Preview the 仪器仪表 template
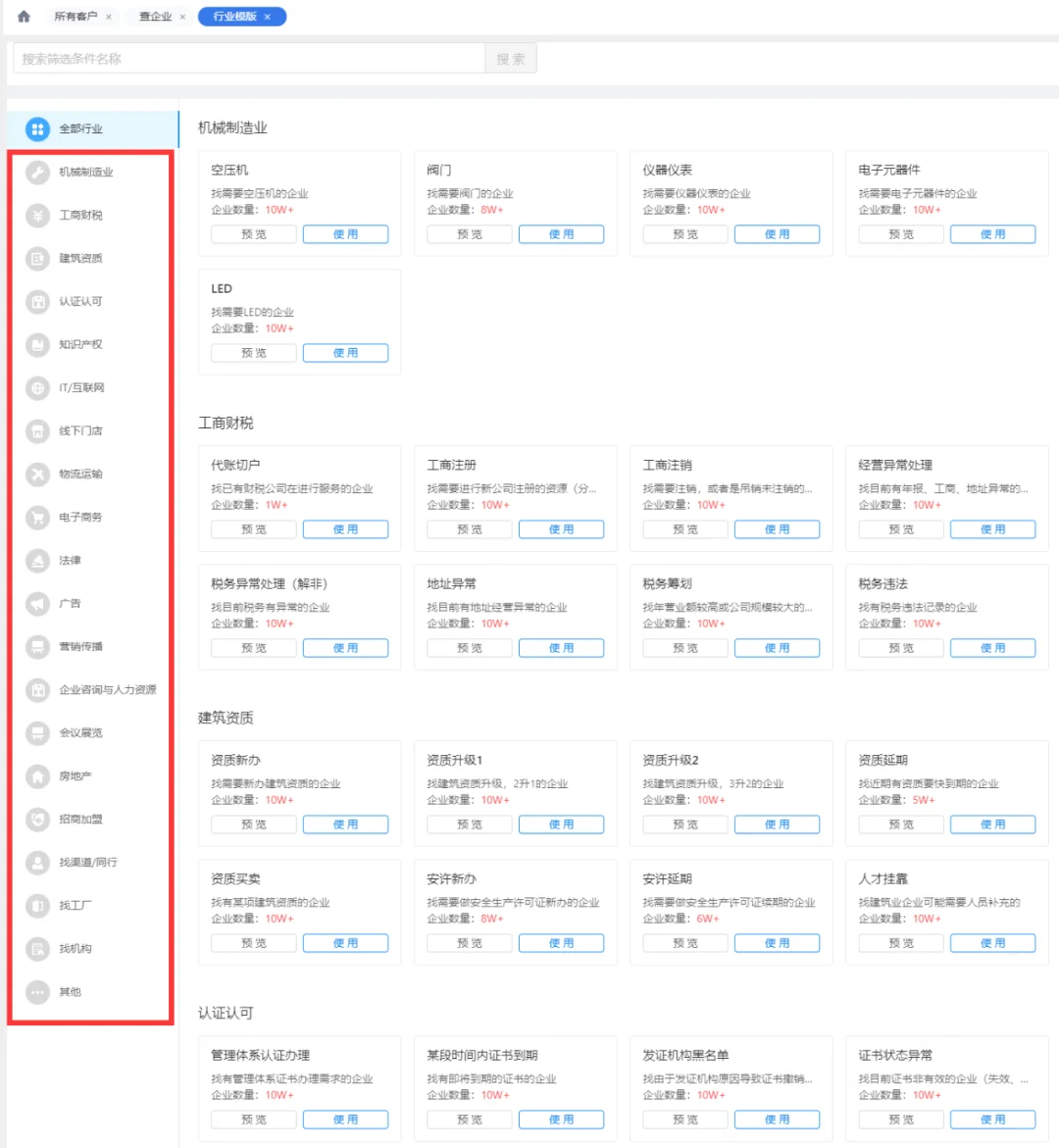 click(x=685, y=234)
